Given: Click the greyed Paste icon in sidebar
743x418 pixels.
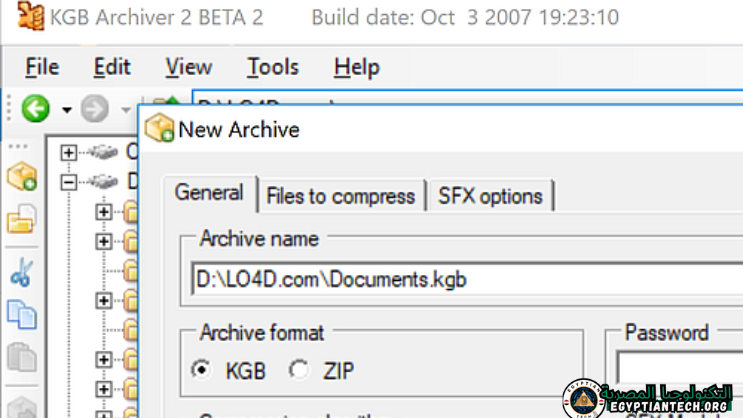Looking at the screenshot, I should click(22, 356).
